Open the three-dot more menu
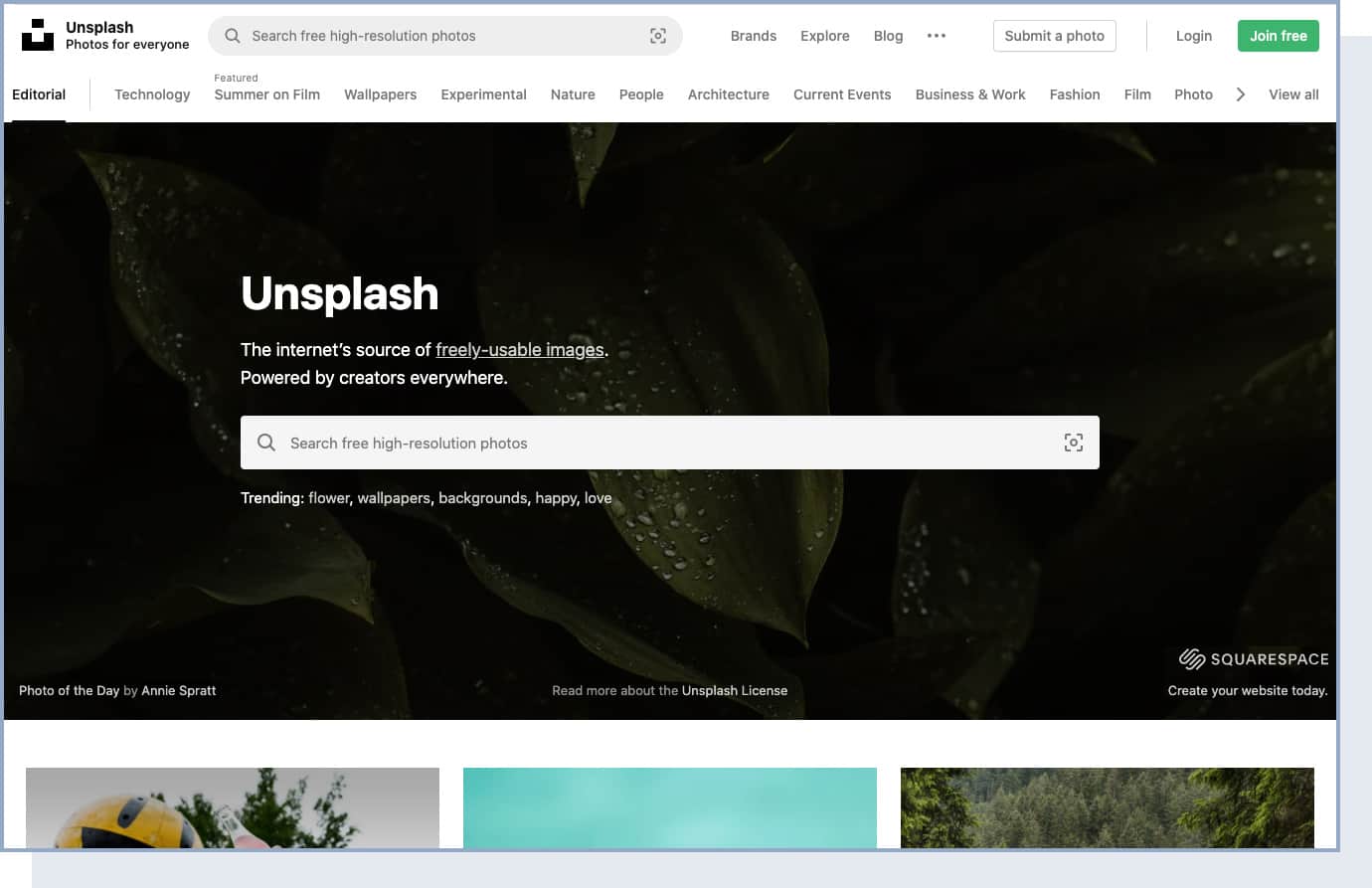Viewport: 1372px width, 888px height. pyautogui.click(x=937, y=36)
